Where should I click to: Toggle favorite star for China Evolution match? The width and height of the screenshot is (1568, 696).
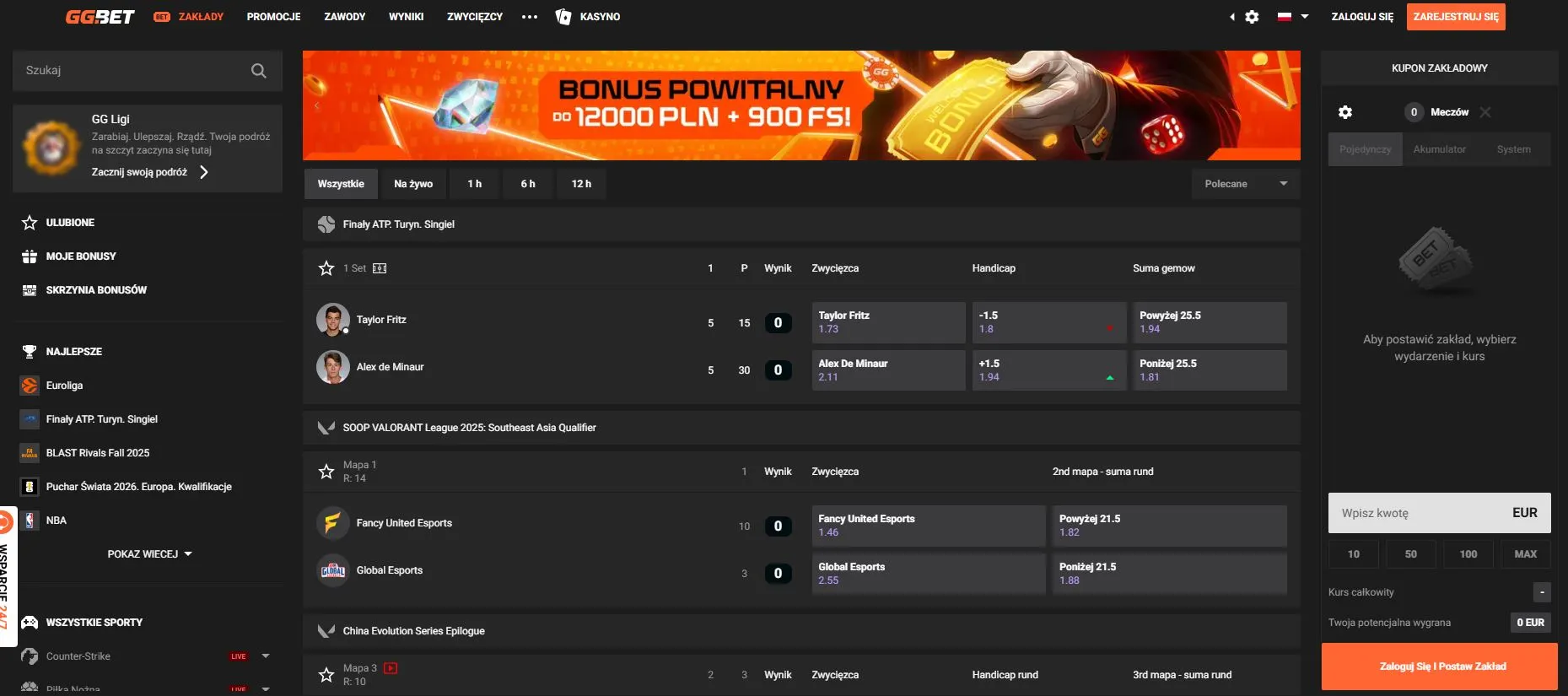coord(326,675)
